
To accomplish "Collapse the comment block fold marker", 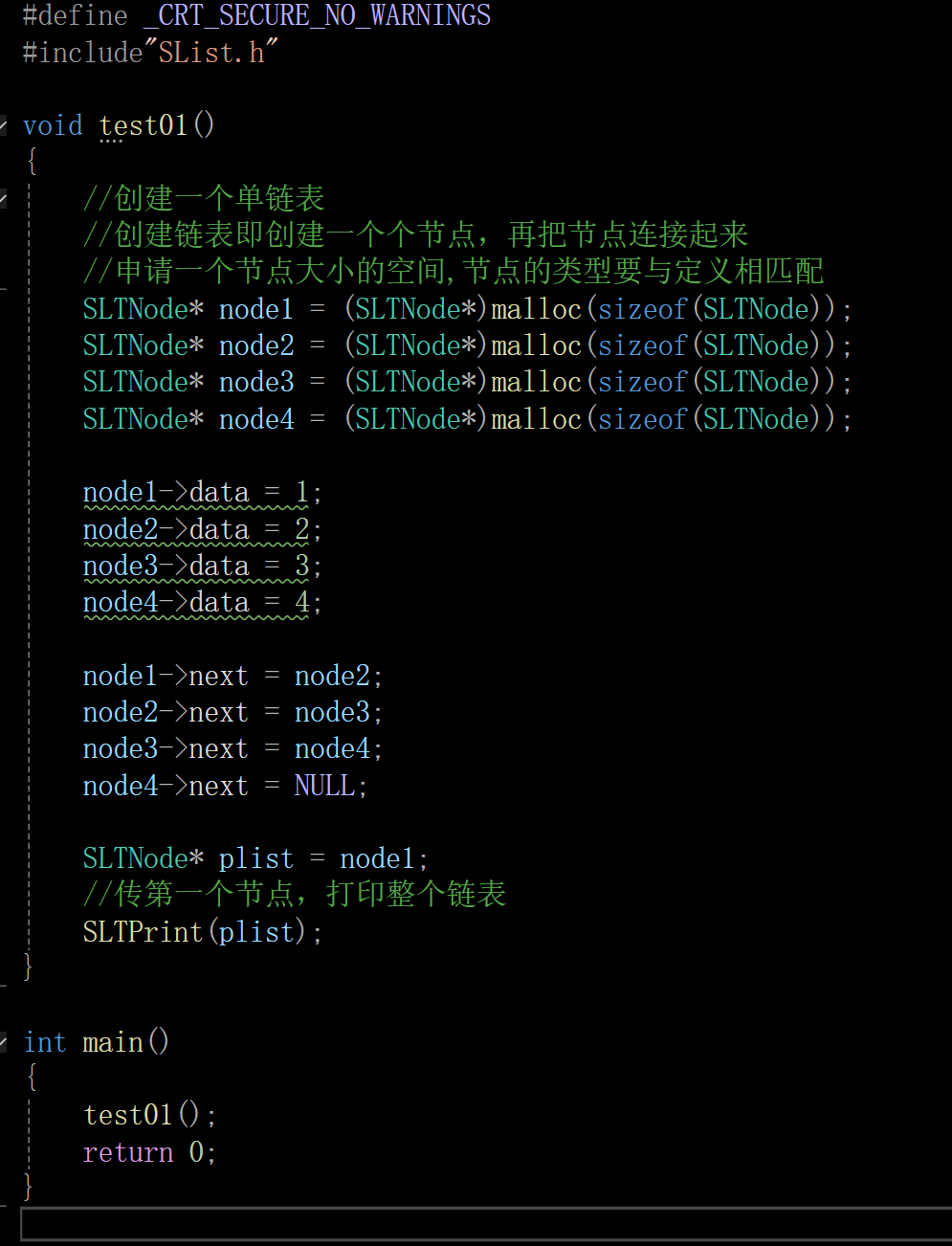I will pyautogui.click(x=4, y=199).
